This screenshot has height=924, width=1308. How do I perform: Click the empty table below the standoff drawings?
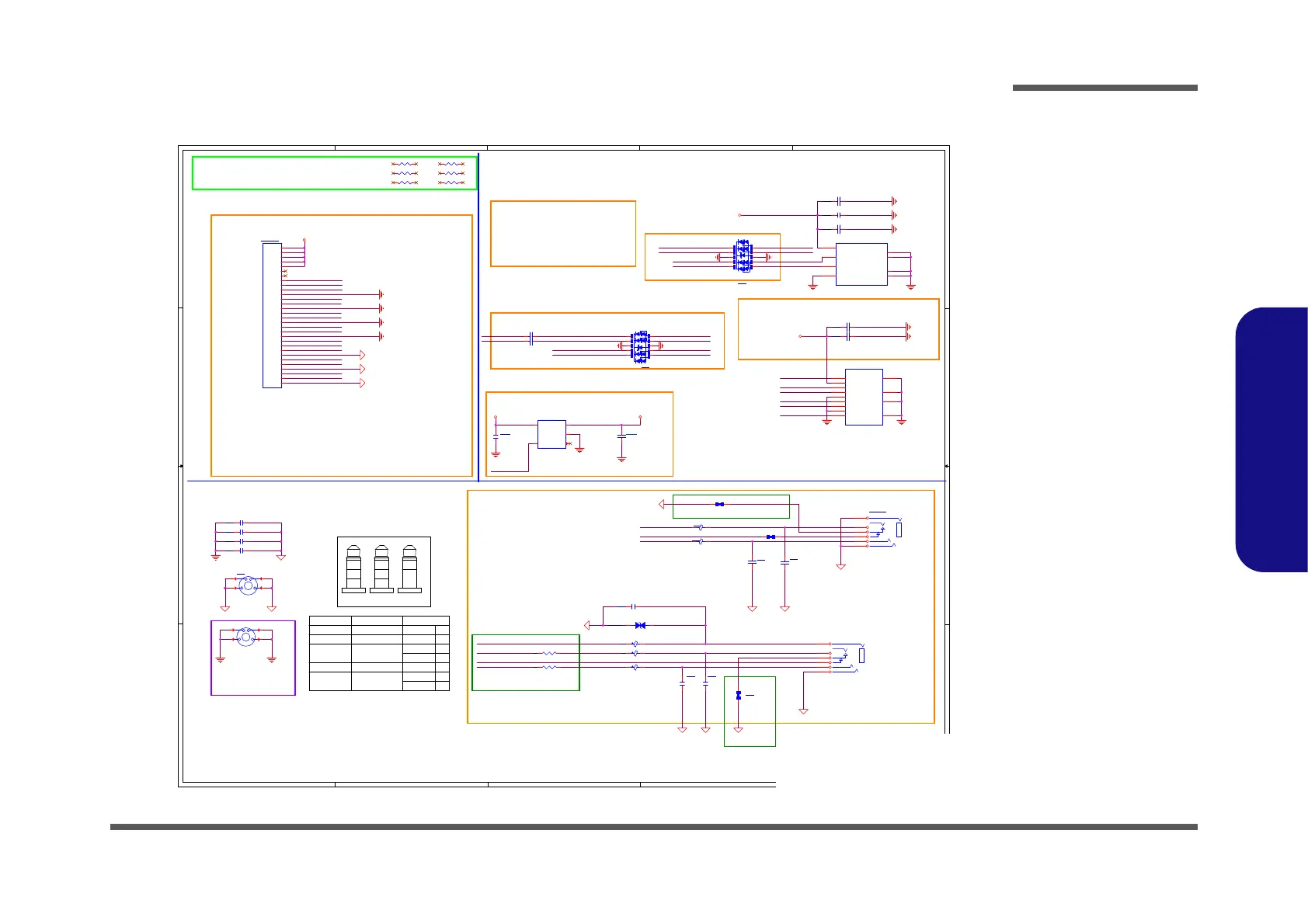coord(379,653)
